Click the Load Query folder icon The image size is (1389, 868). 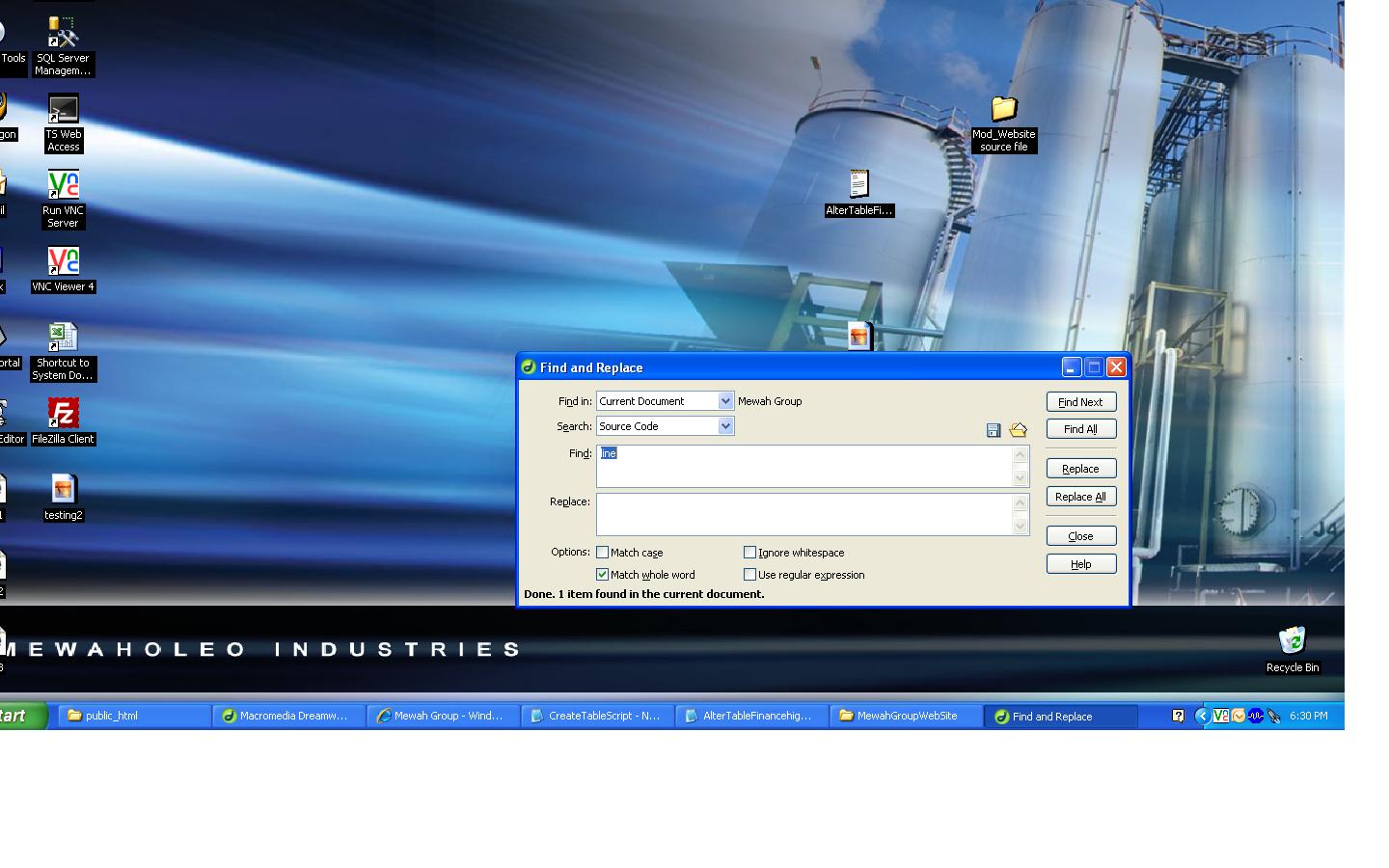click(1018, 430)
